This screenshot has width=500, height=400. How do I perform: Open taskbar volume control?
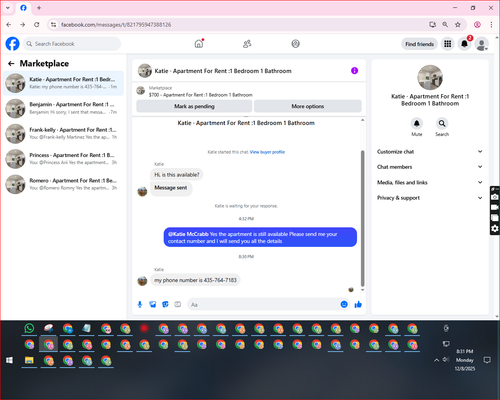point(446,360)
